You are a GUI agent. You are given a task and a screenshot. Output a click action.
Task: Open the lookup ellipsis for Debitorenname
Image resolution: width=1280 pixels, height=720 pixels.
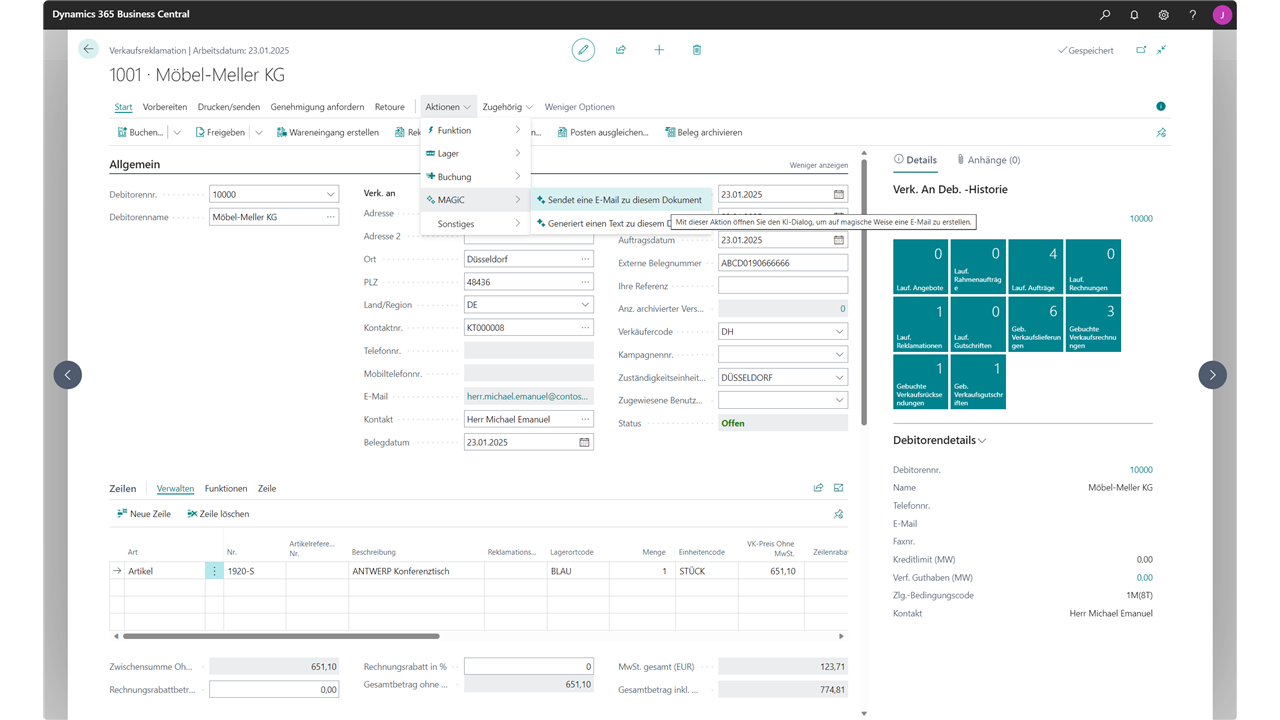click(x=330, y=217)
